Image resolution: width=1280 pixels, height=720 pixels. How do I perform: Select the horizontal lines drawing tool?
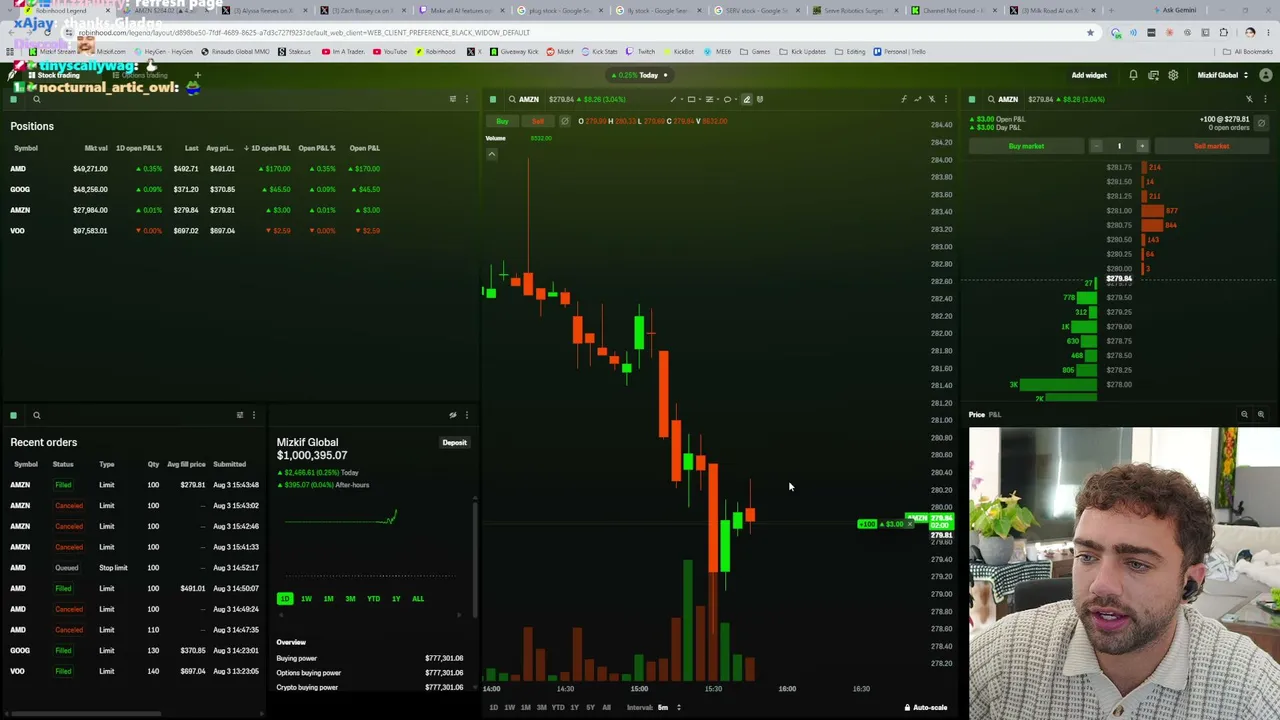709,99
